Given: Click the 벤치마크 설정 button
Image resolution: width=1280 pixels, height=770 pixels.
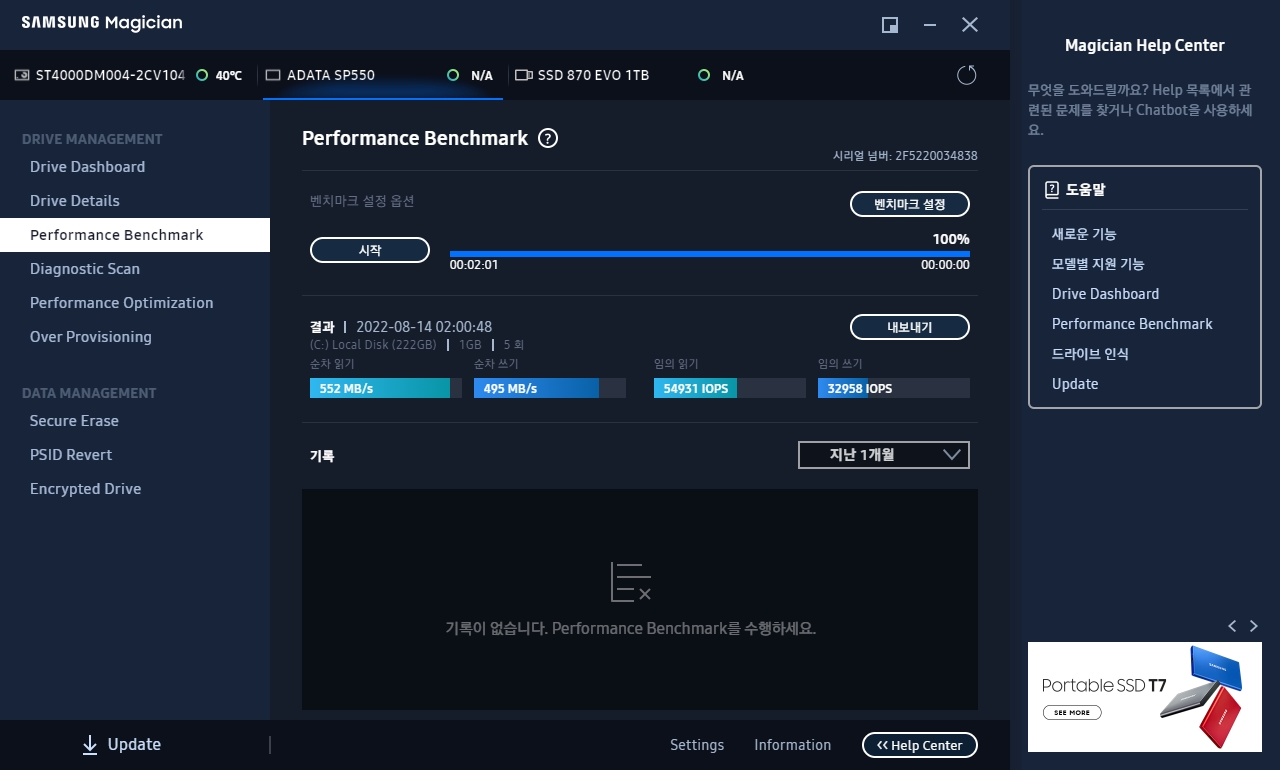Looking at the screenshot, I should [910, 204].
